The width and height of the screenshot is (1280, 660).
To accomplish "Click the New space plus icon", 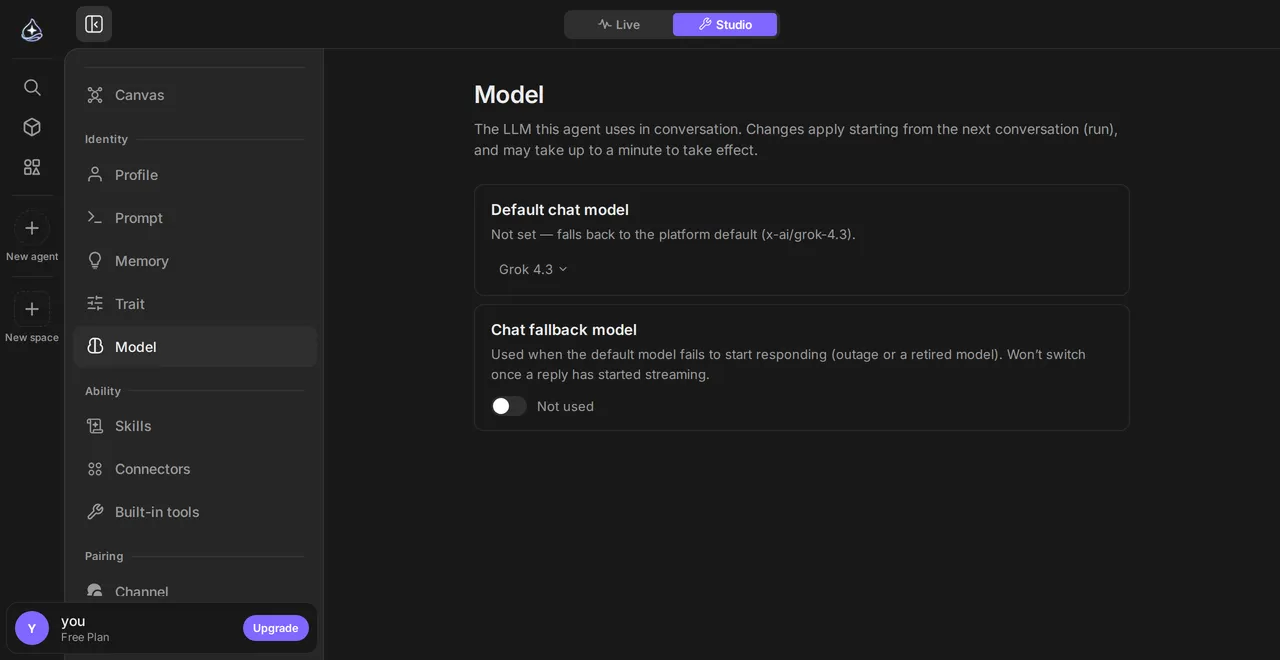I will (32, 309).
